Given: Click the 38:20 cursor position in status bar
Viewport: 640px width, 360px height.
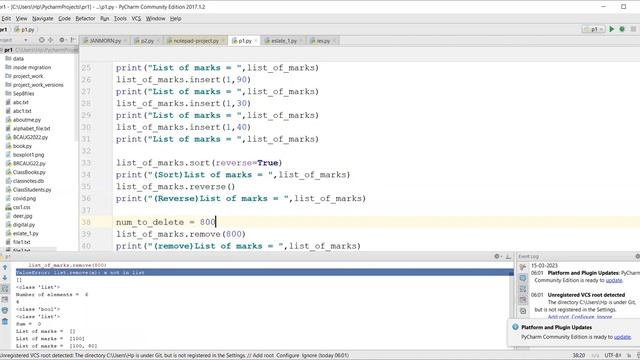Looking at the screenshot, I should click(x=578, y=356).
